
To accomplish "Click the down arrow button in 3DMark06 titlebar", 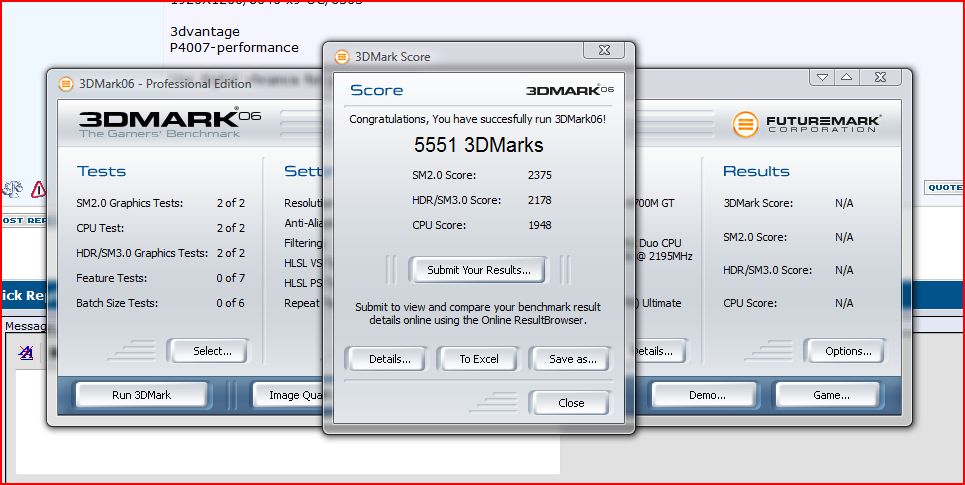I will click(x=822, y=77).
